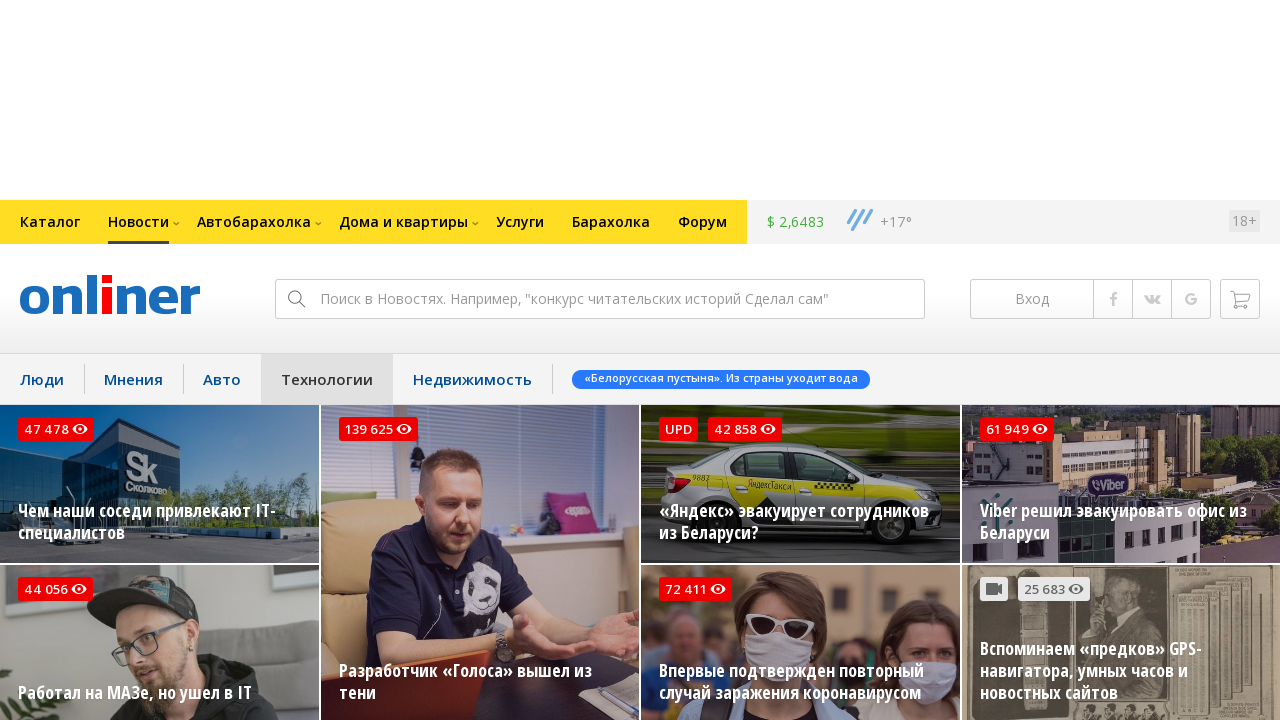1280x720 pixels.
Task: Open the «Белорусская пустыня» promo link
Action: pos(721,379)
